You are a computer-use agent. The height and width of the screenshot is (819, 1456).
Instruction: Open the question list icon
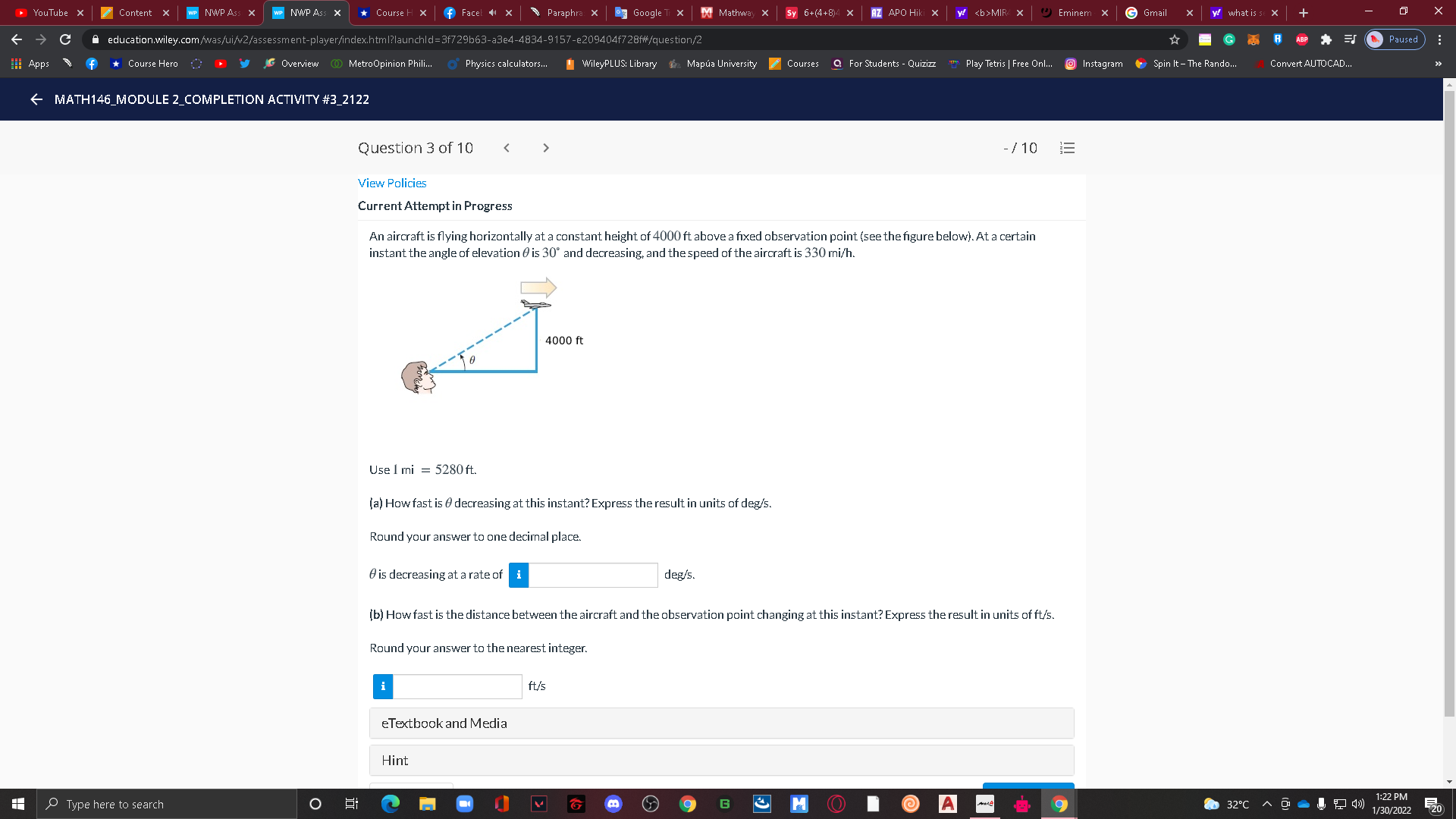click(x=1067, y=148)
